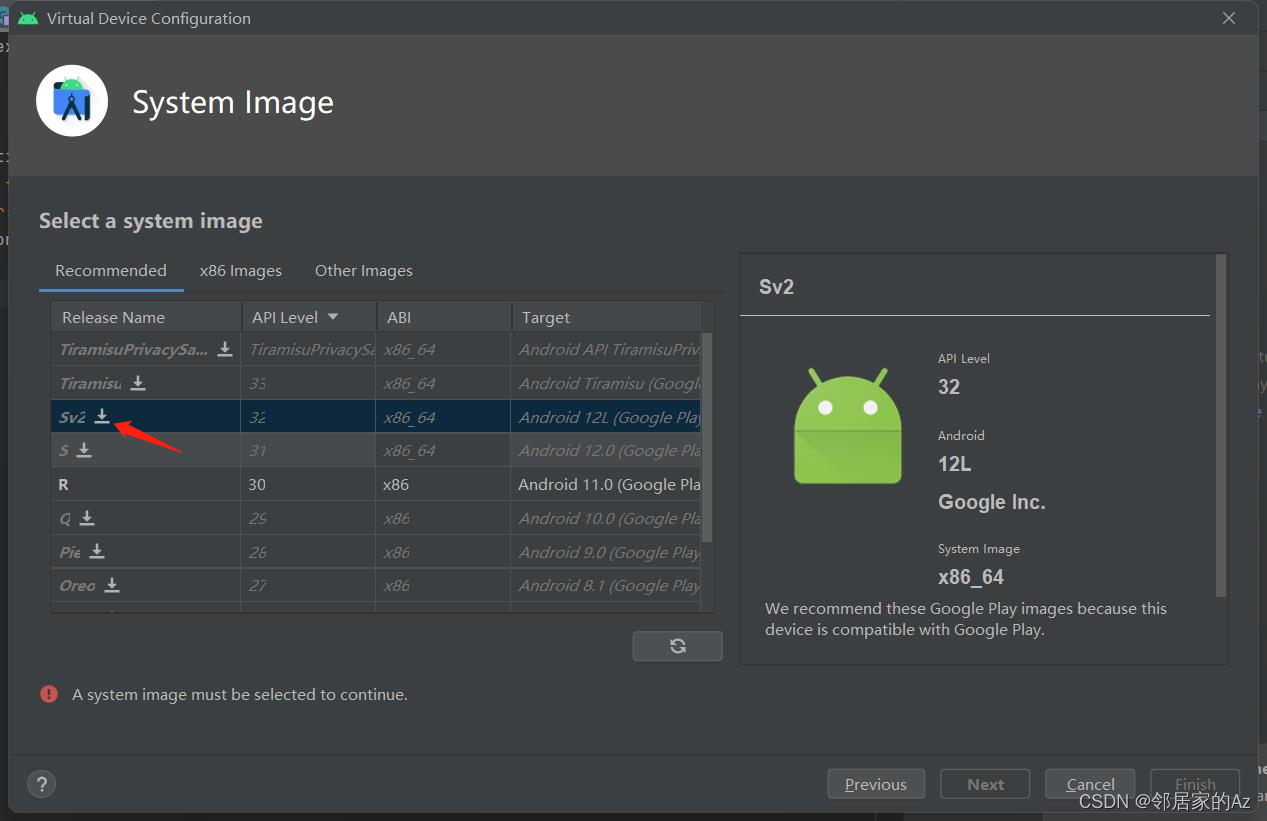Click API level 29 cell in Q row

(308, 518)
